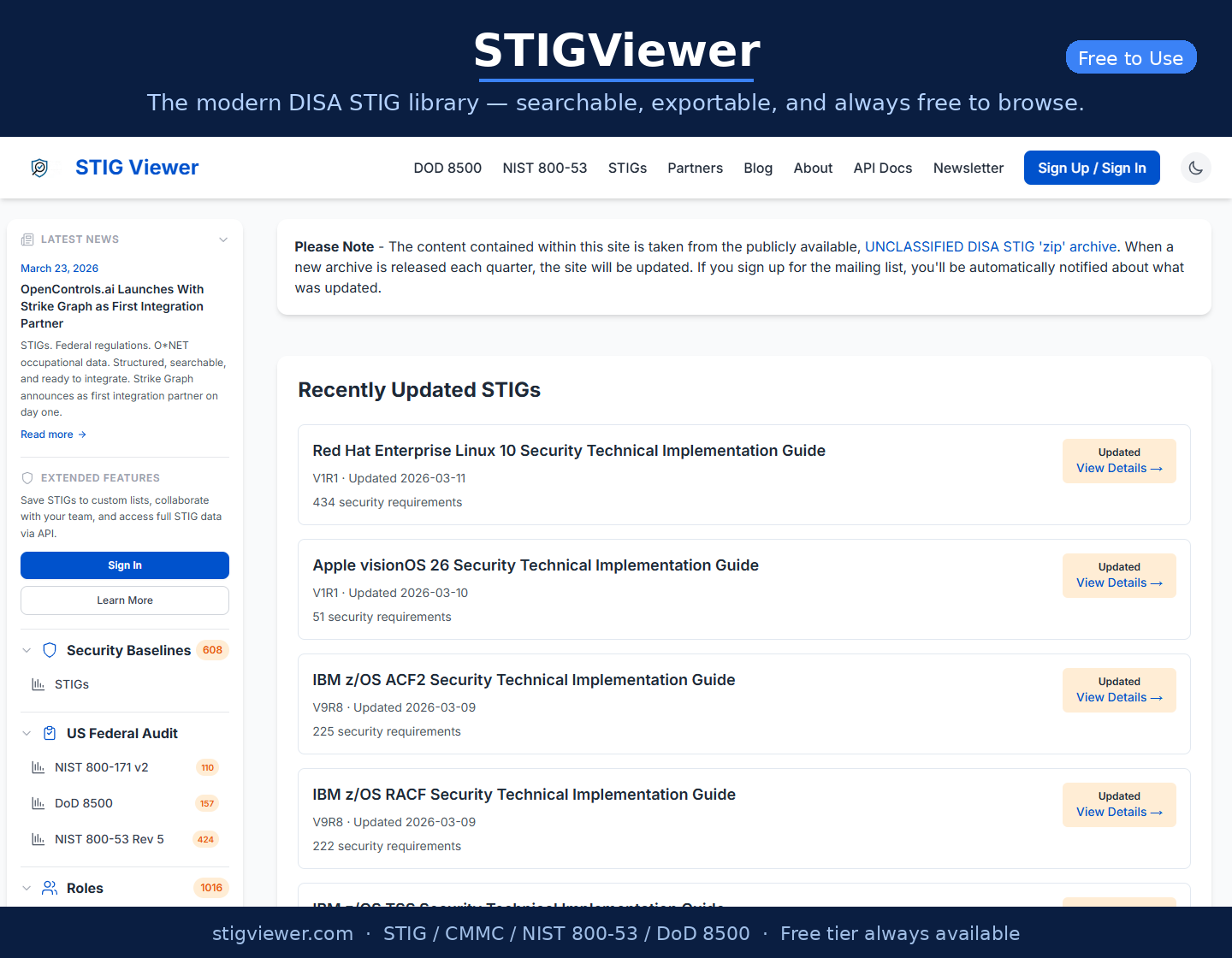Open the IBM z/OS RACF STIG title
The height and width of the screenshot is (958, 1232).
tap(524, 795)
